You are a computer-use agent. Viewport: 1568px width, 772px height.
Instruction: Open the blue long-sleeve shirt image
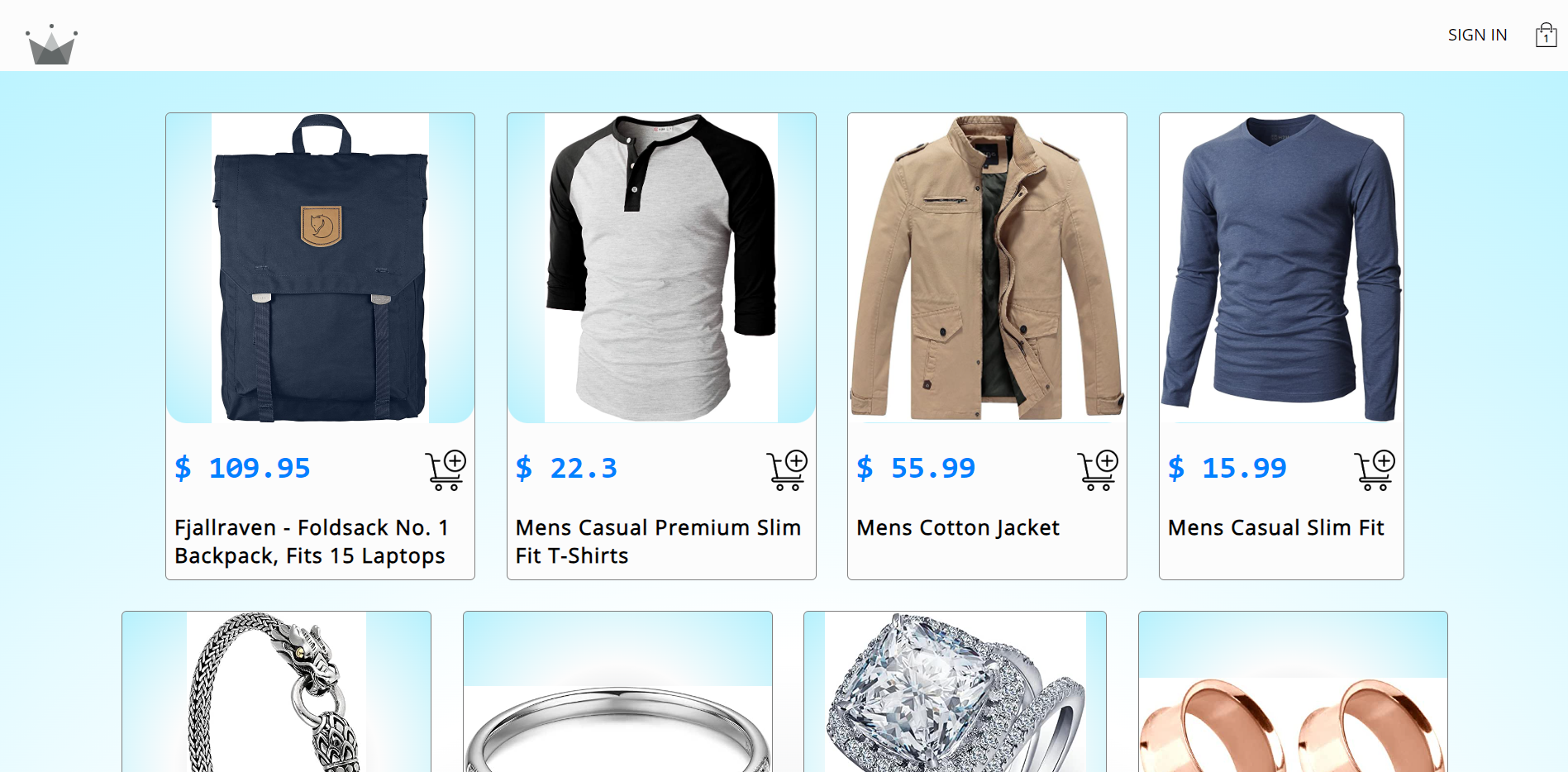click(1281, 268)
